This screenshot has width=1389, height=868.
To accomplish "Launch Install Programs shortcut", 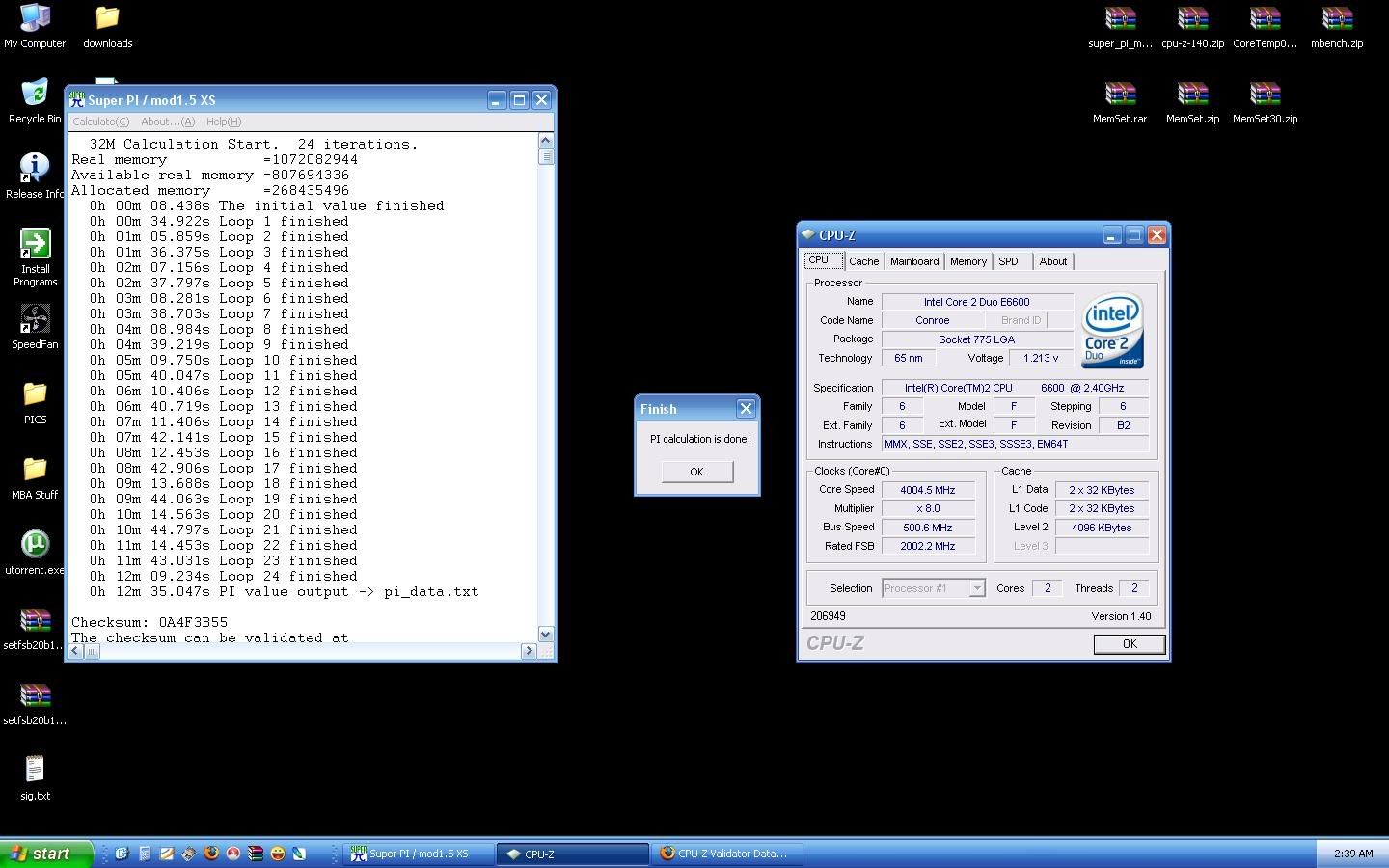I will (35, 258).
